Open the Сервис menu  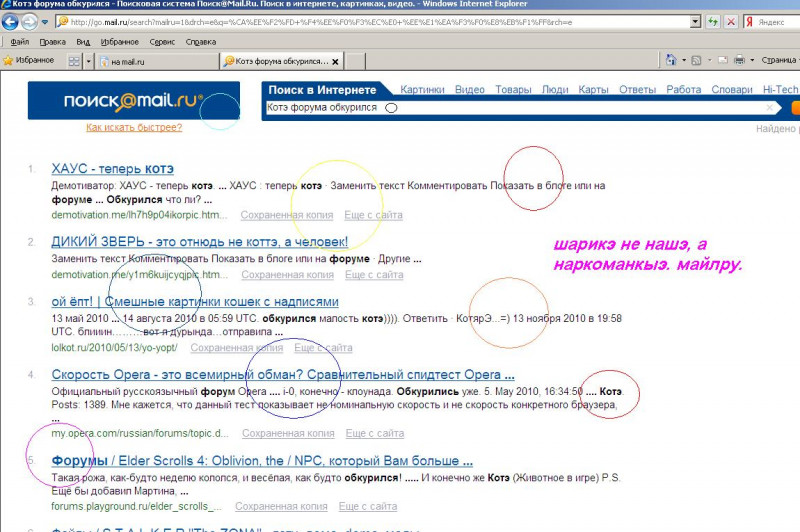click(x=161, y=42)
